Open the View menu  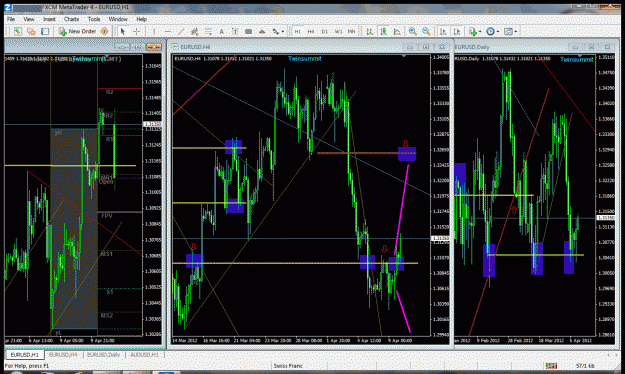pyautogui.click(x=29, y=19)
